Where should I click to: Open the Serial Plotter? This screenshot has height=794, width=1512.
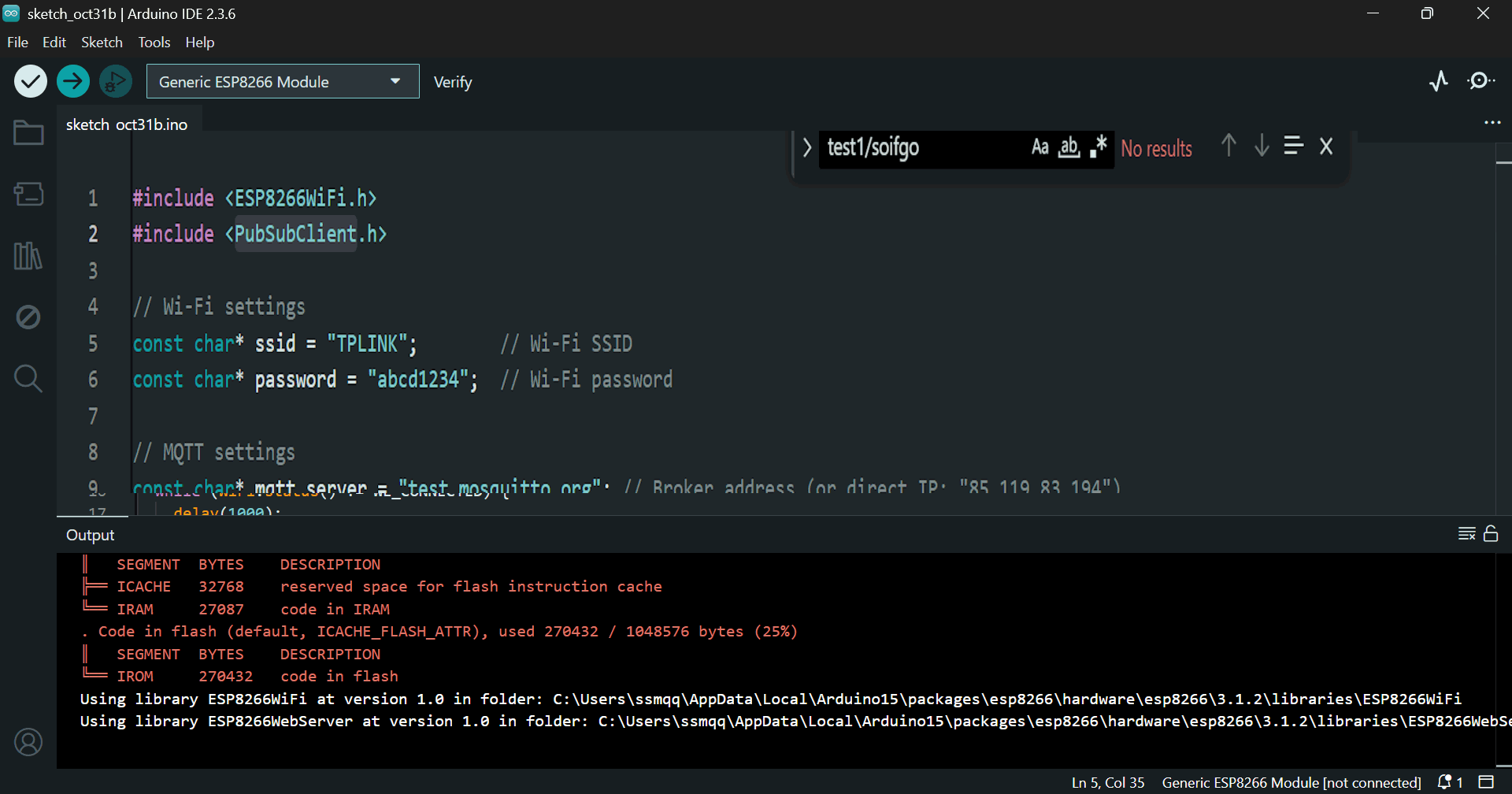pyautogui.click(x=1439, y=80)
